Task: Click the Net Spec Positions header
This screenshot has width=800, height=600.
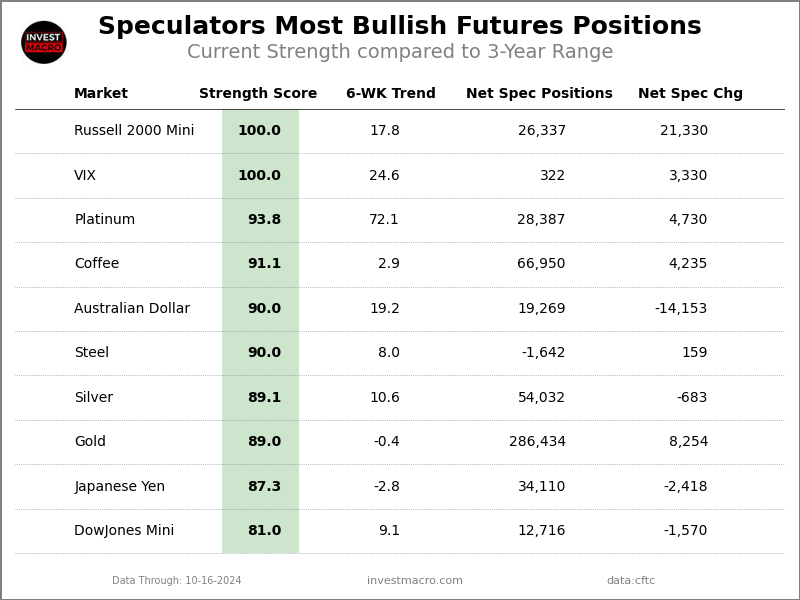Action: 539,94
